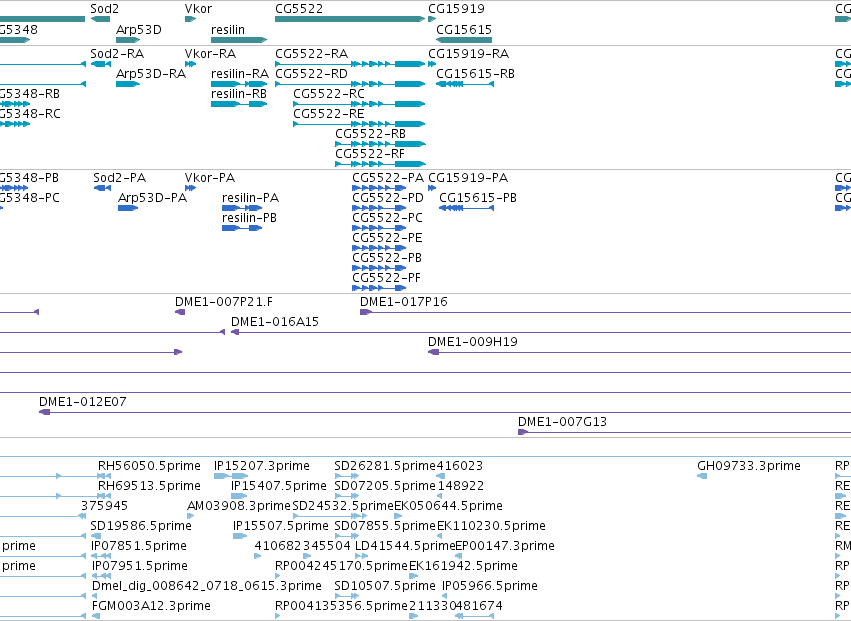Screen dimensions: 851x621
Task: Open the DME1-009H19 clone label
Action: tap(473, 342)
